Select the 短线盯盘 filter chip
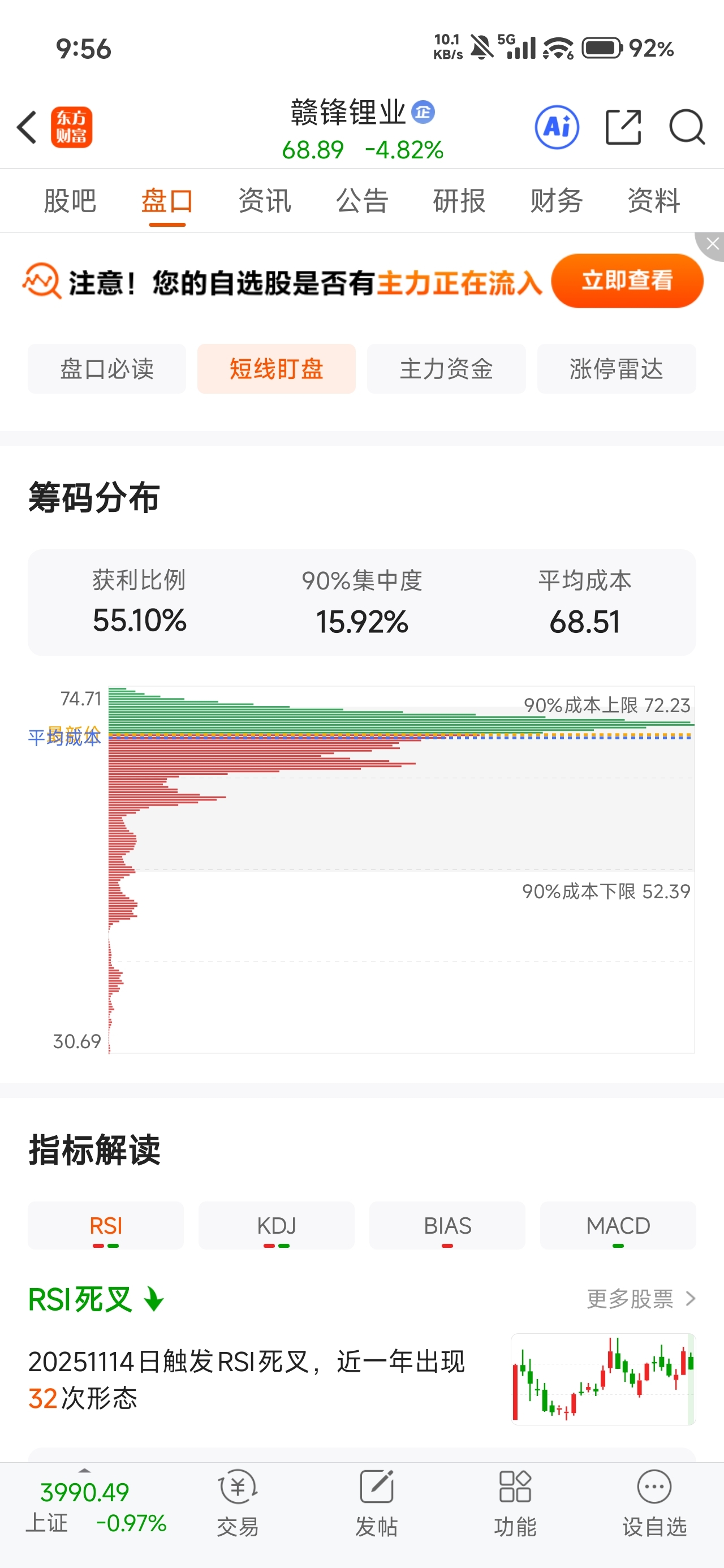724x1568 pixels. (277, 369)
